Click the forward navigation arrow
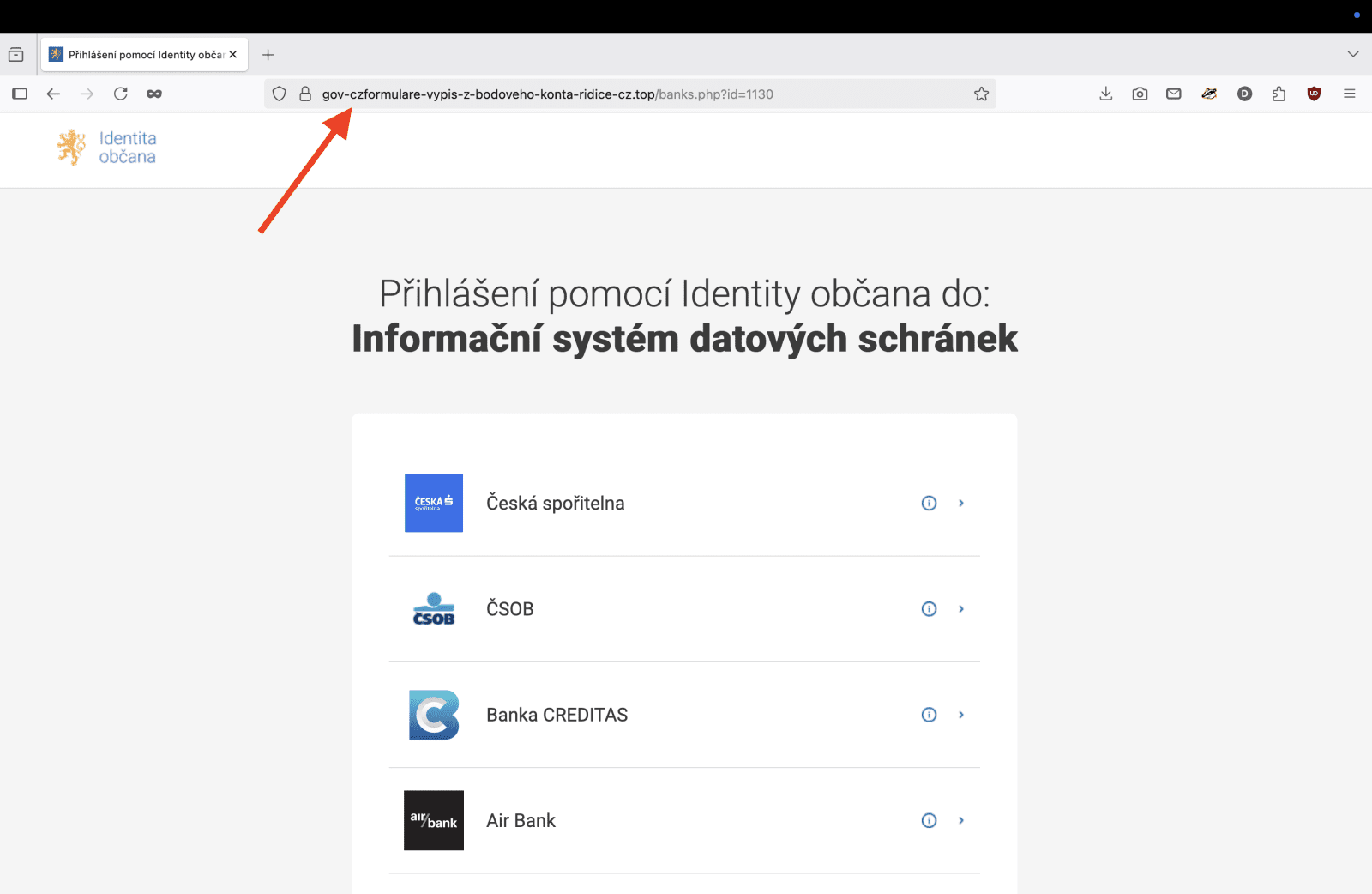The width and height of the screenshot is (1372, 894). click(x=87, y=94)
